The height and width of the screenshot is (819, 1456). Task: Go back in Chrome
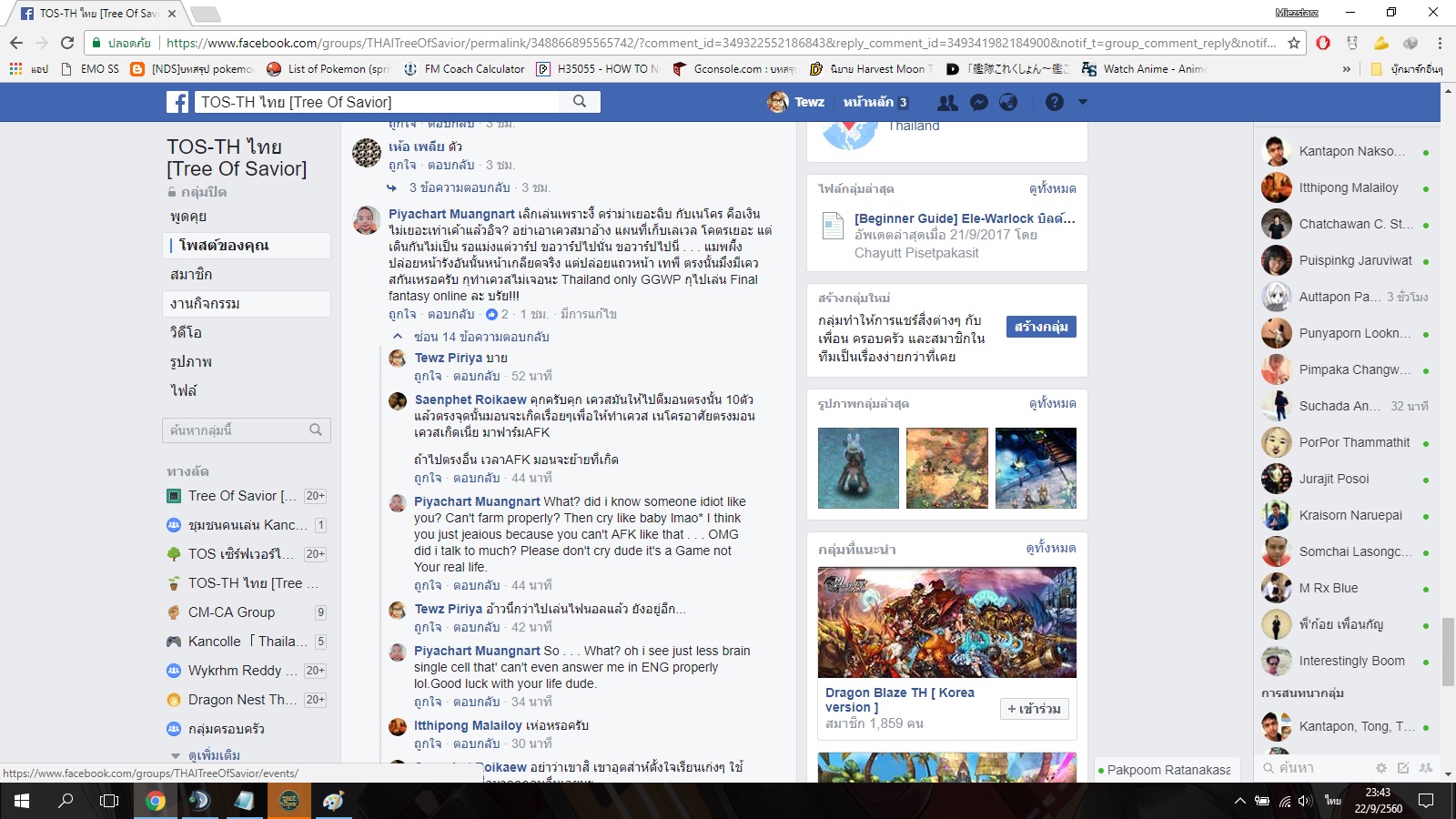pos(16,43)
